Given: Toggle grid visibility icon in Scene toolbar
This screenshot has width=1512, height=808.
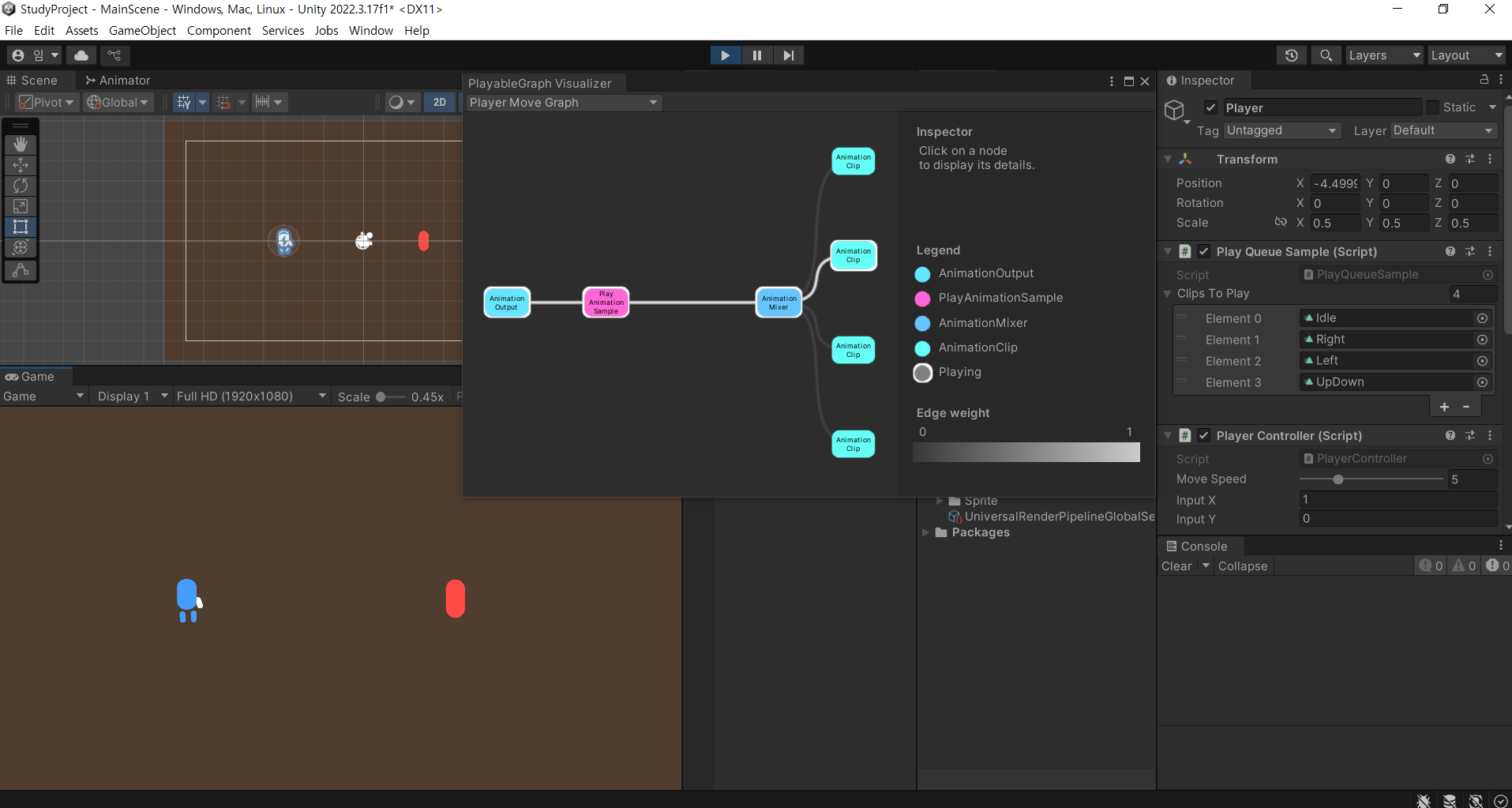Looking at the screenshot, I should (x=184, y=102).
